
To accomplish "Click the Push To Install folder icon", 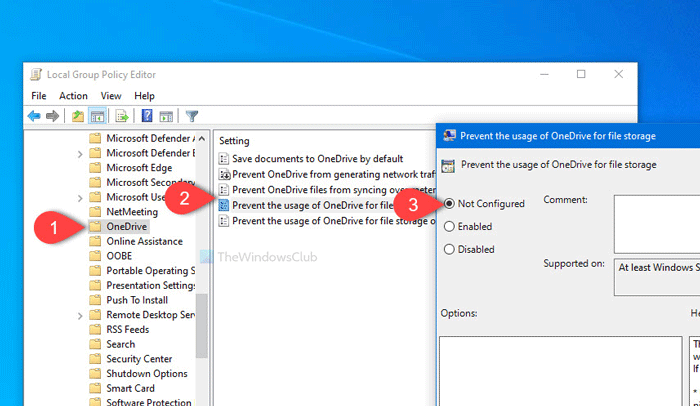I will coord(95,300).
